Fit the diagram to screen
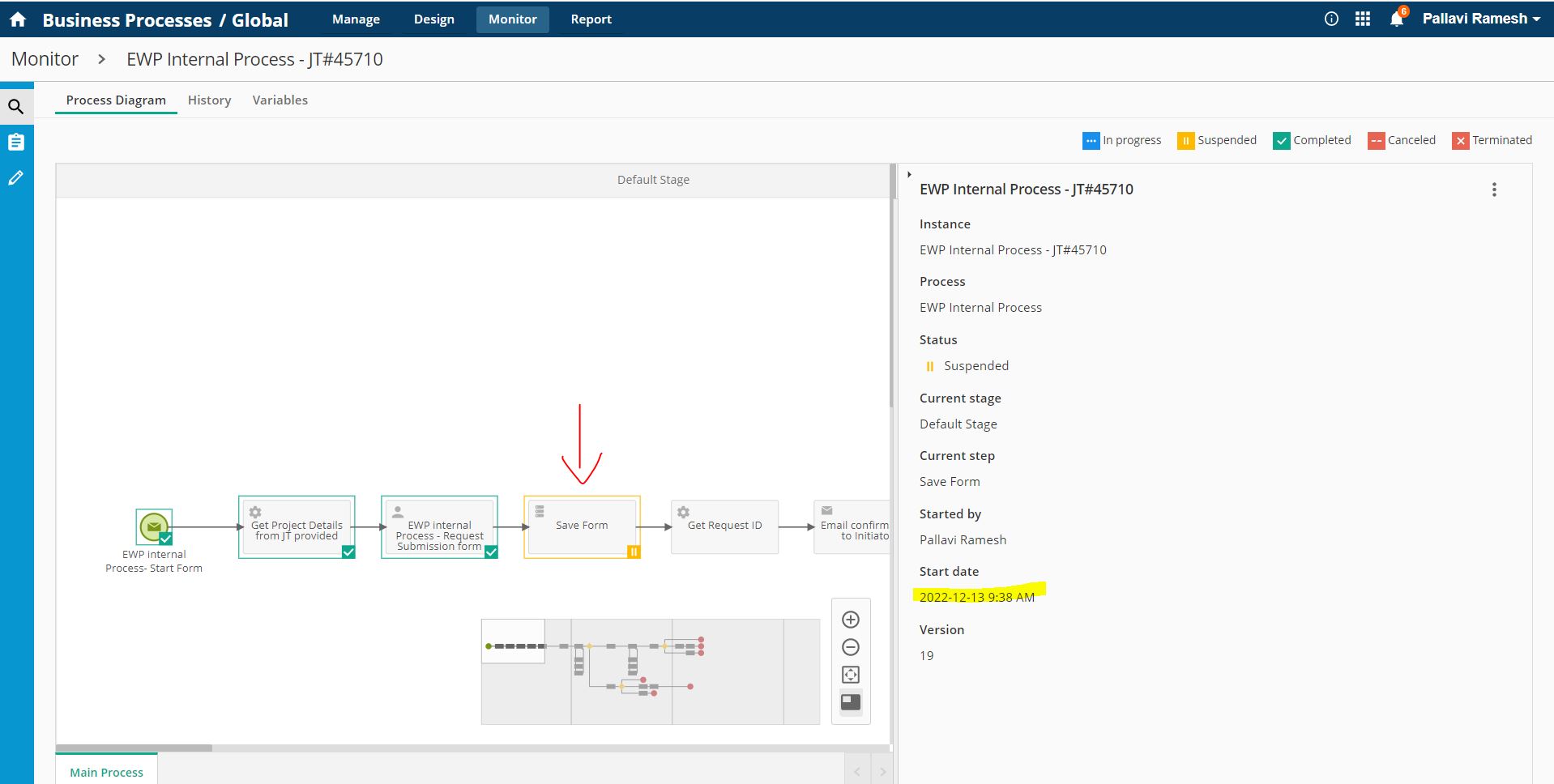Image resolution: width=1554 pixels, height=784 pixels. coord(851,675)
